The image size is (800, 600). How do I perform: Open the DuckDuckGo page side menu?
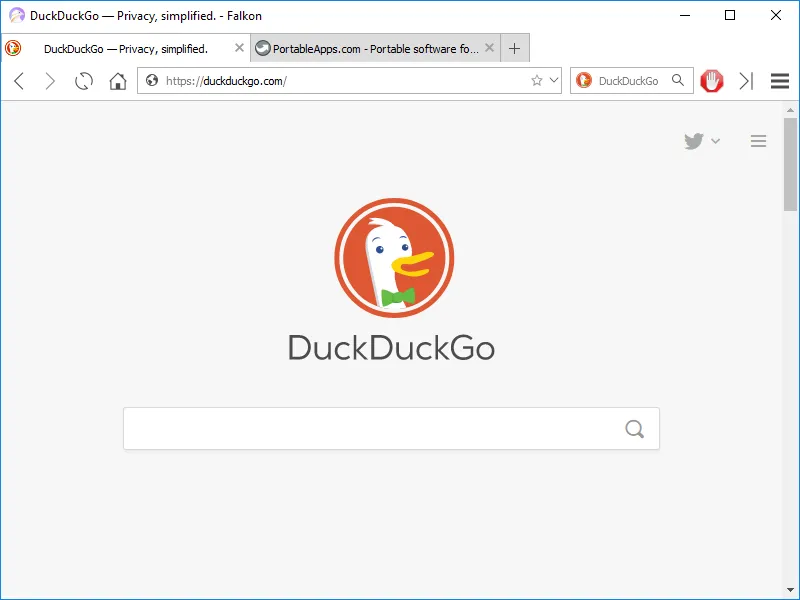click(758, 141)
